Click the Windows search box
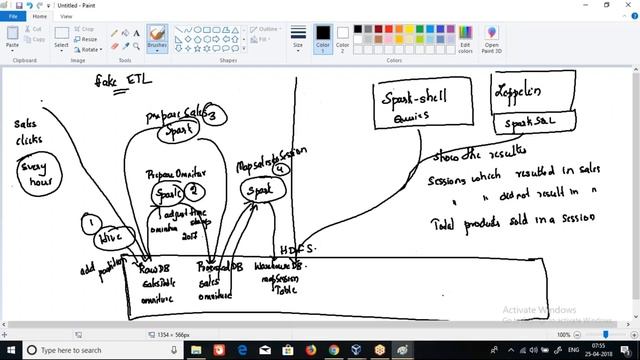Screen dimensions: 640x360 102,350
